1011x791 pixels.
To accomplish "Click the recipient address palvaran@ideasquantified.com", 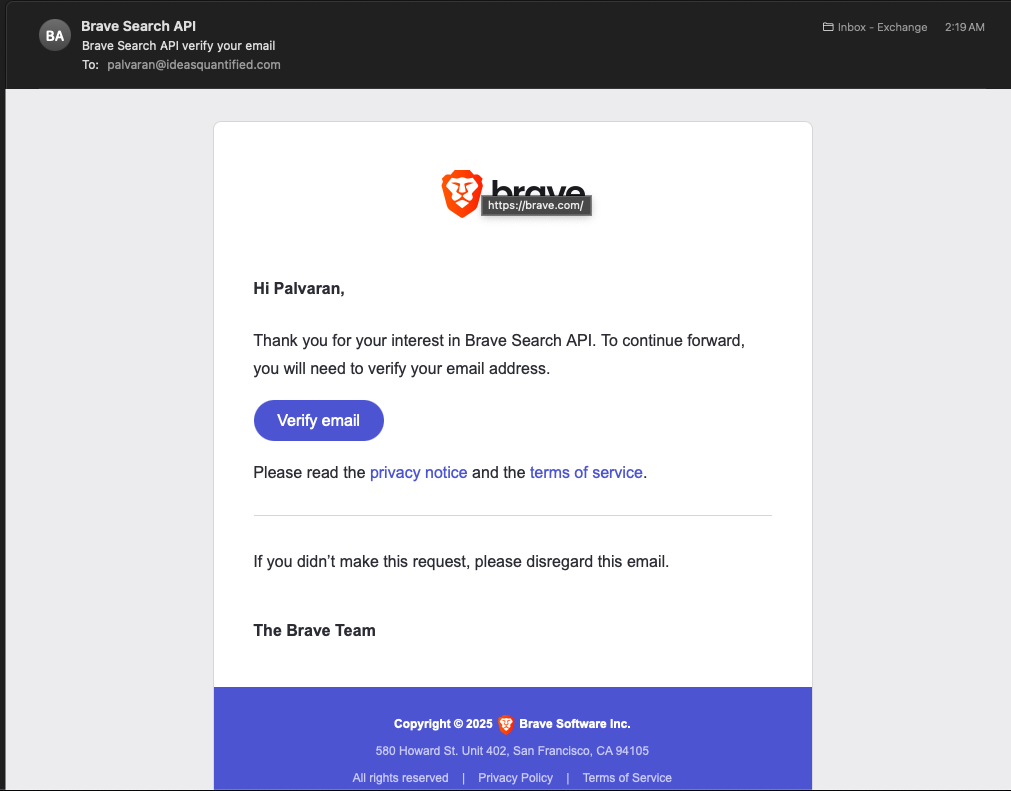I will 193,64.
